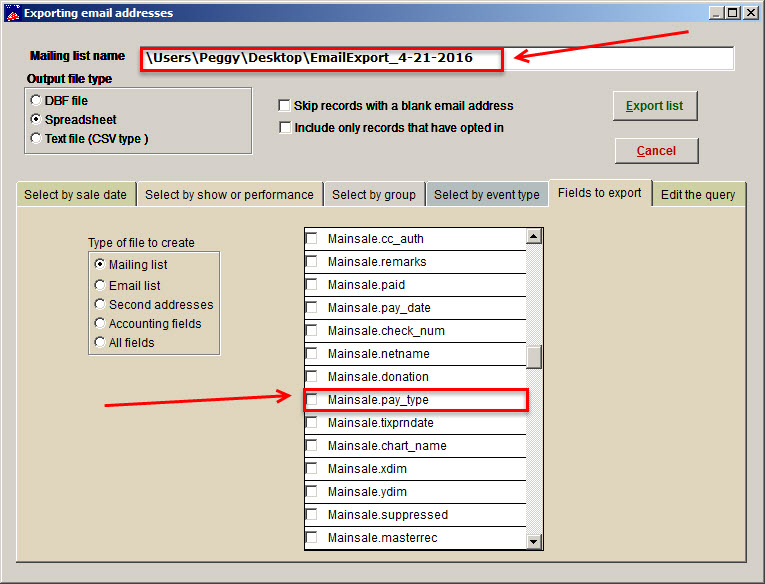The width and height of the screenshot is (765, 584).
Task: Check the Mainsale.masterrec field
Action: click(311, 537)
